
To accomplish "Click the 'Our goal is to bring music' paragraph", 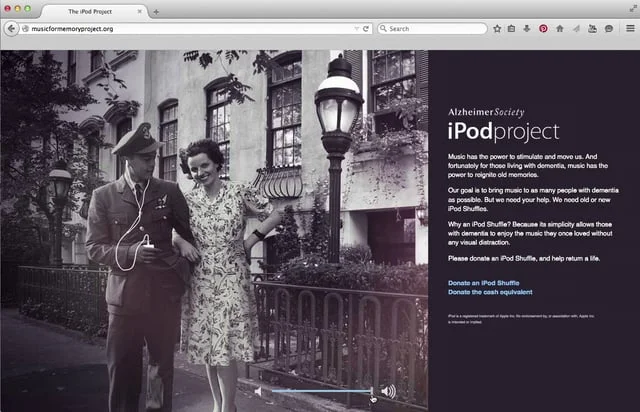I will [533, 199].
